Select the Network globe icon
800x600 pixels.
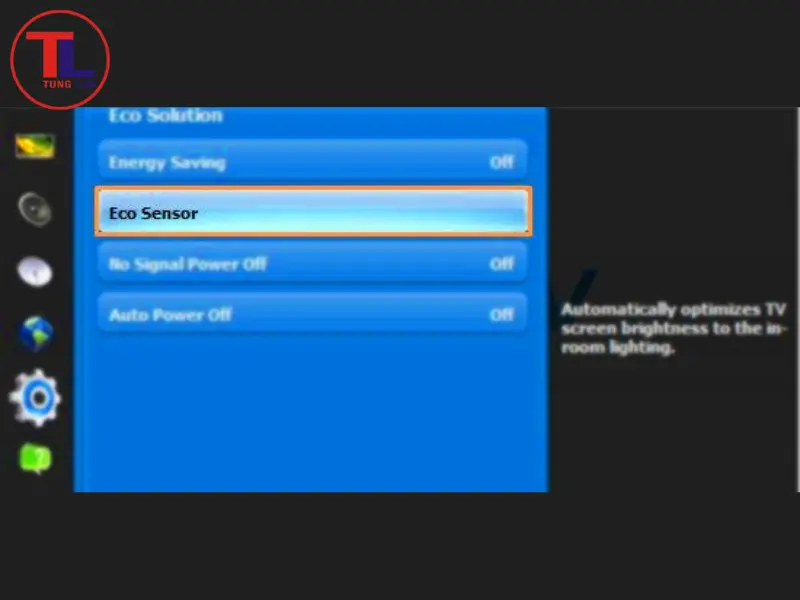35,334
